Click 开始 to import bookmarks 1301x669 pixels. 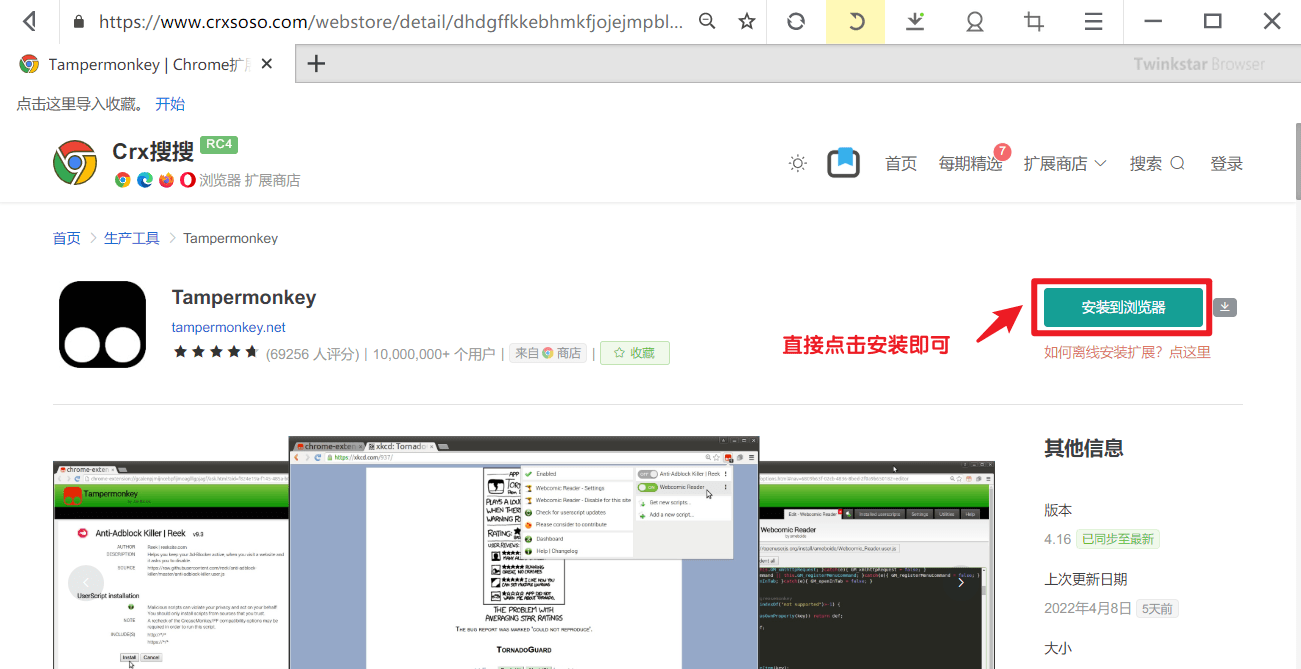coord(170,104)
